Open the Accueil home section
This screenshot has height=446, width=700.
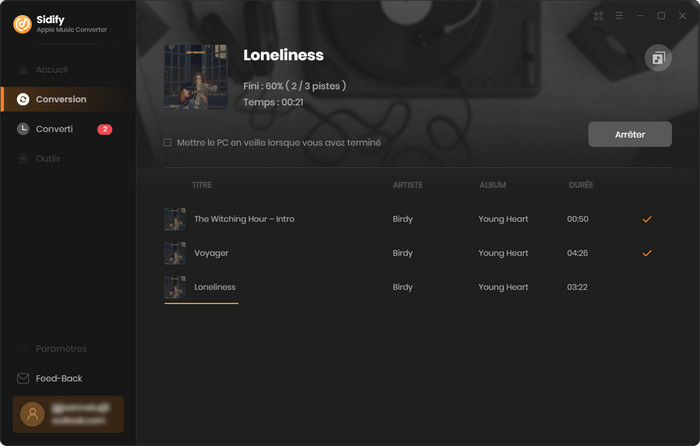[51, 70]
